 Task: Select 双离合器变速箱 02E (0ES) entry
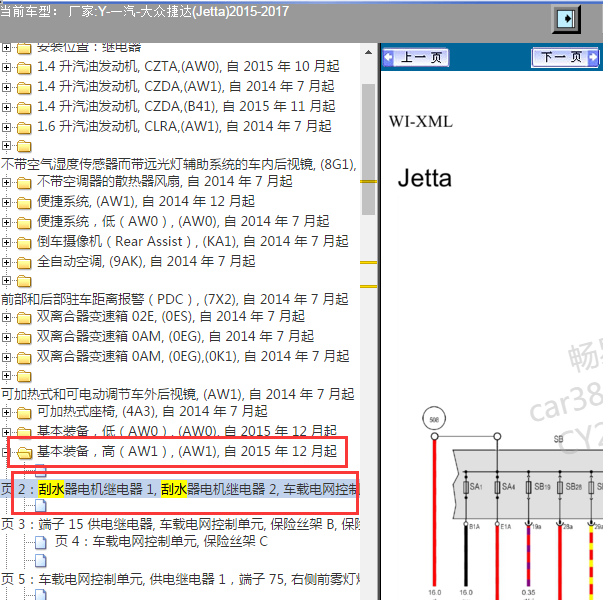(x=171, y=317)
